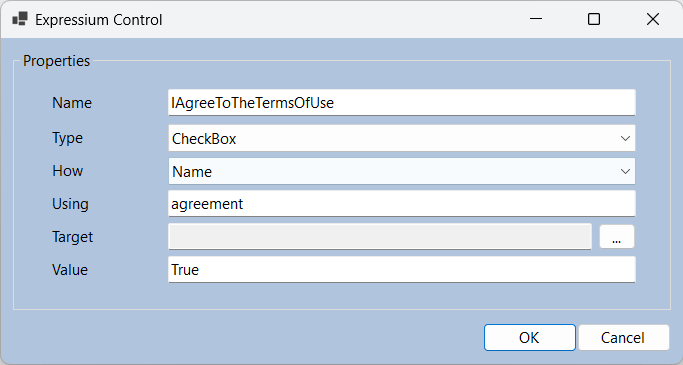Click the Type label text
This screenshot has height=365, width=683.
click(x=68, y=138)
